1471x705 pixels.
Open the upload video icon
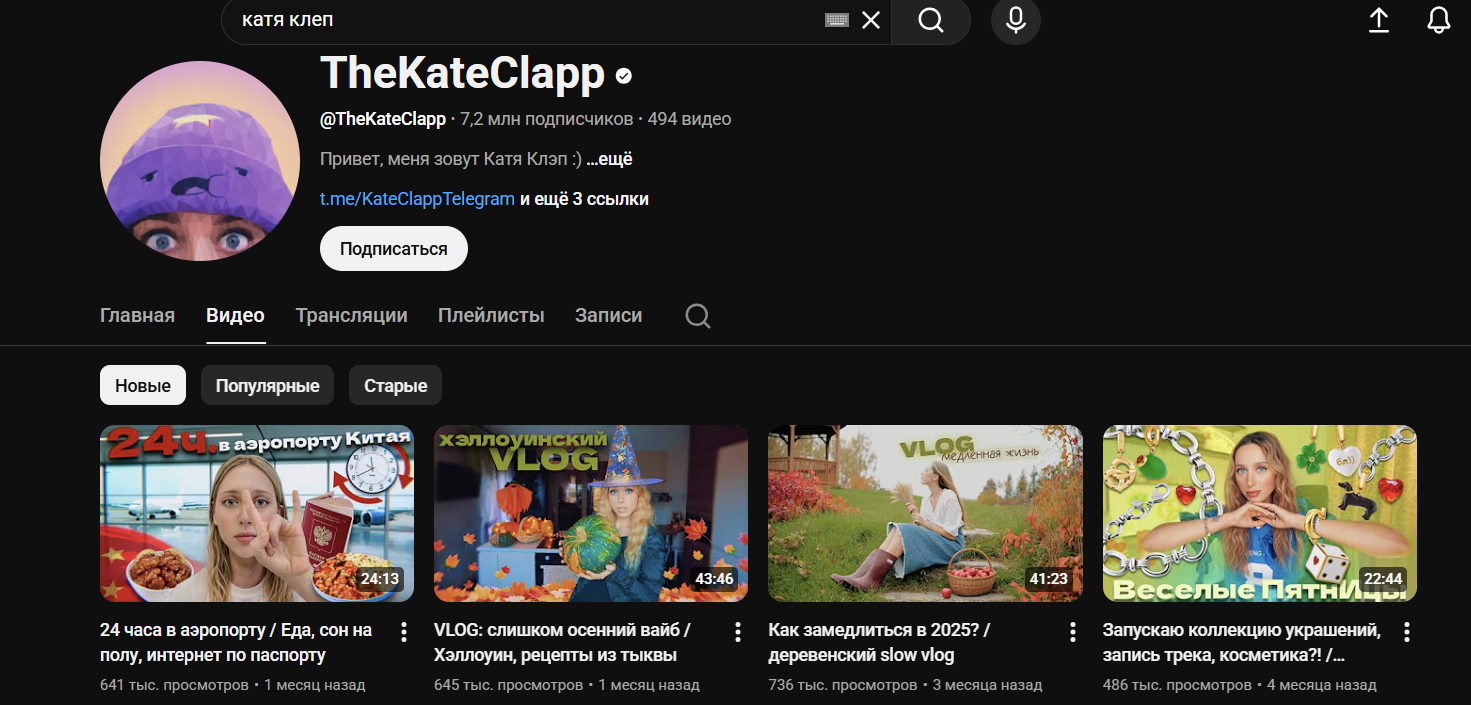click(1379, 20)
